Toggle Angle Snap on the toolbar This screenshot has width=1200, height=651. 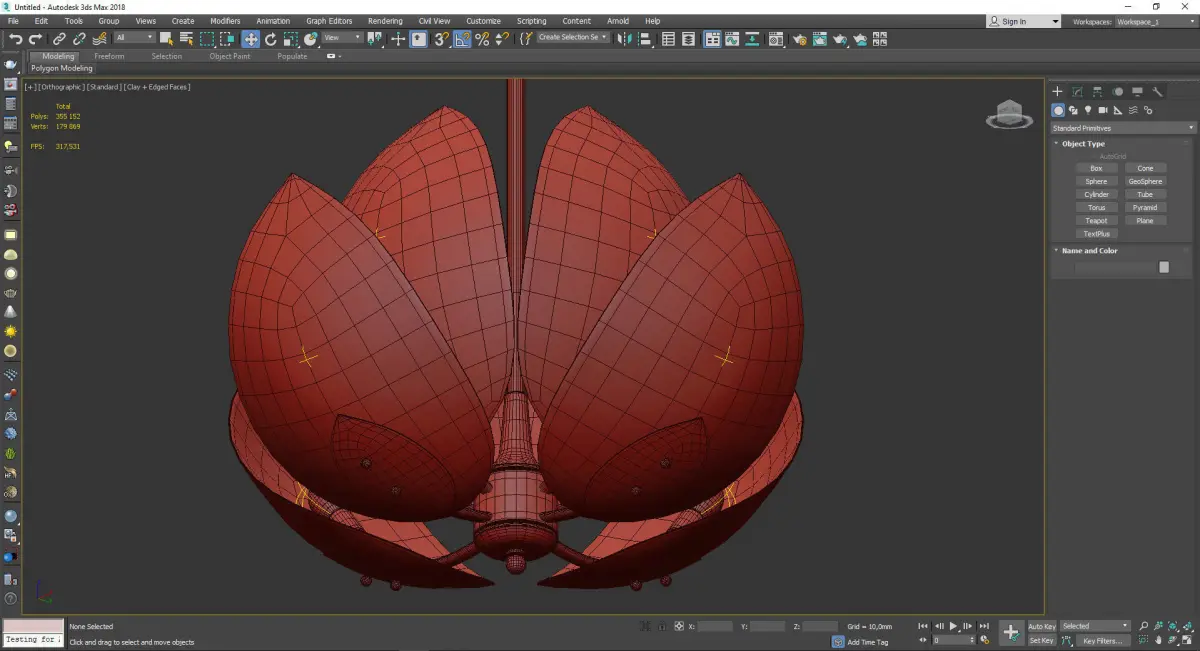461,39
